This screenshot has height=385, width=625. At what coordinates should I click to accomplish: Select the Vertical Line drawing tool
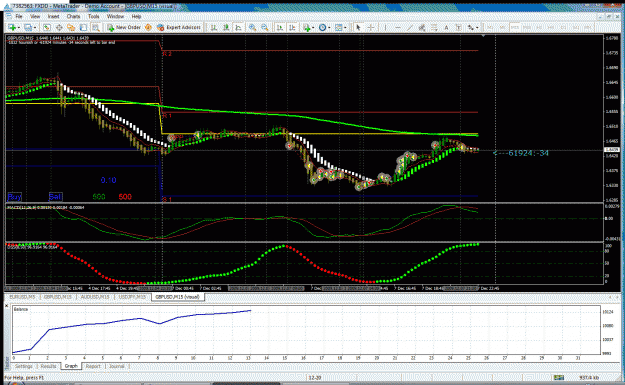385,28
